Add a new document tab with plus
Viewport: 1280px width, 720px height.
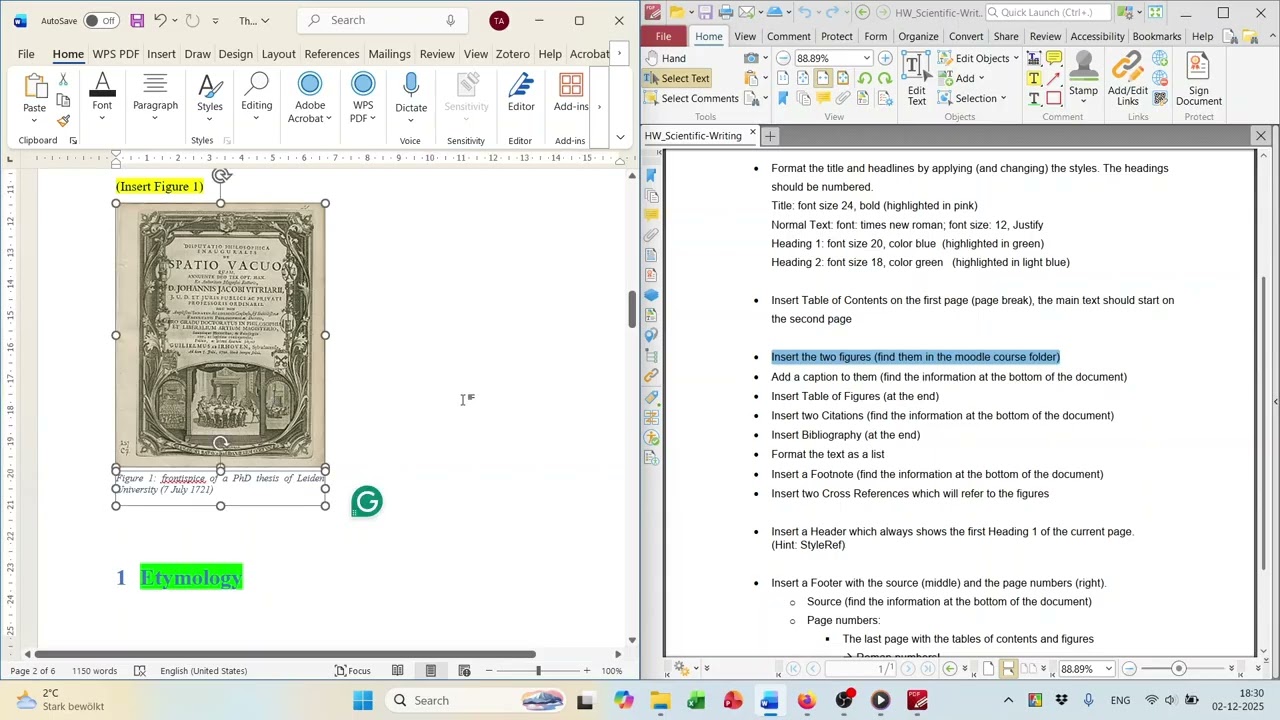tap(770, 135)
